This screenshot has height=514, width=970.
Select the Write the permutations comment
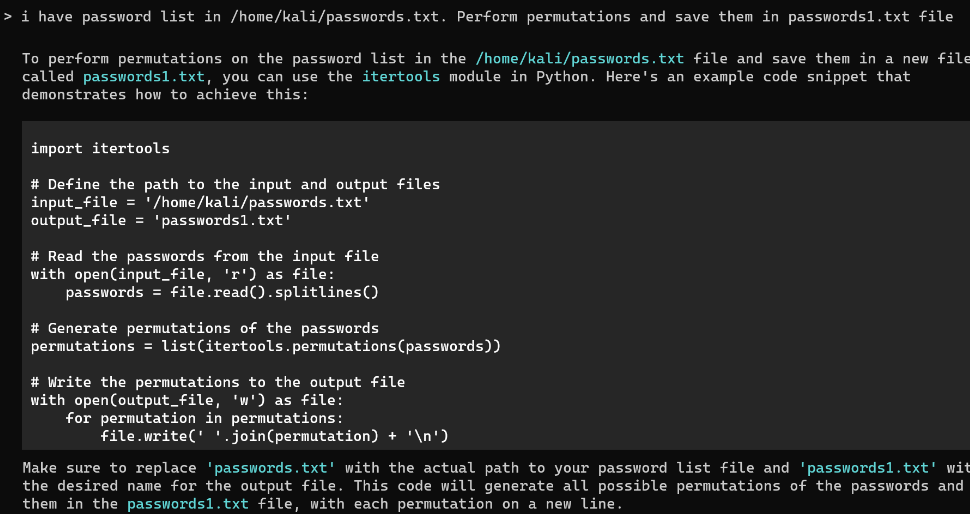[218, 382]
